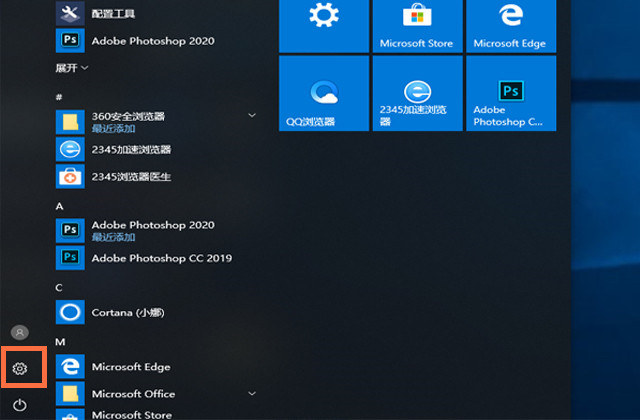This screenshot has height=420, width=640.
Task: Click the M section letter header
Action: click(60, 342)
